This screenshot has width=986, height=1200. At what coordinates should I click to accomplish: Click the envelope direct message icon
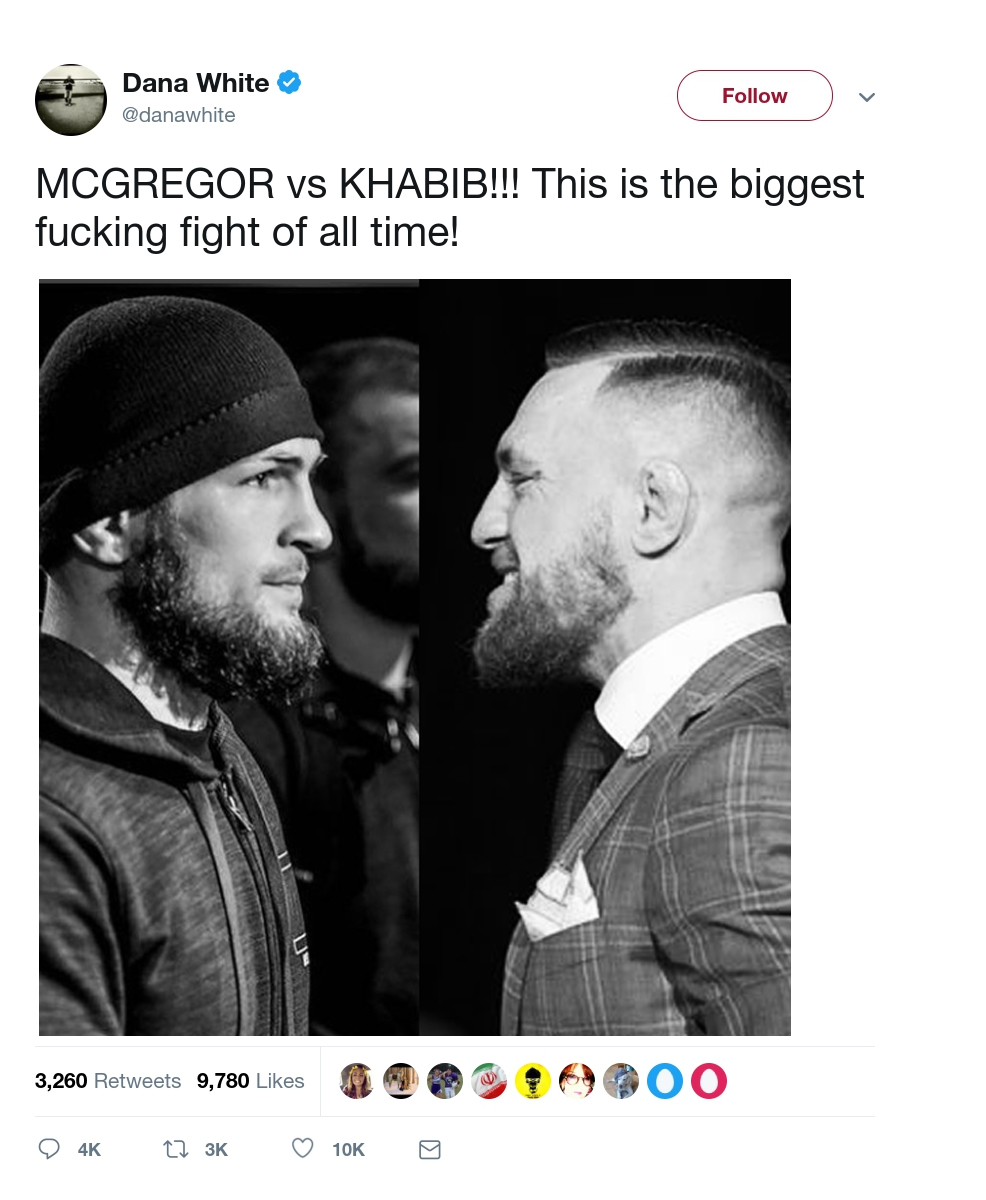(x=429, y=1150)
